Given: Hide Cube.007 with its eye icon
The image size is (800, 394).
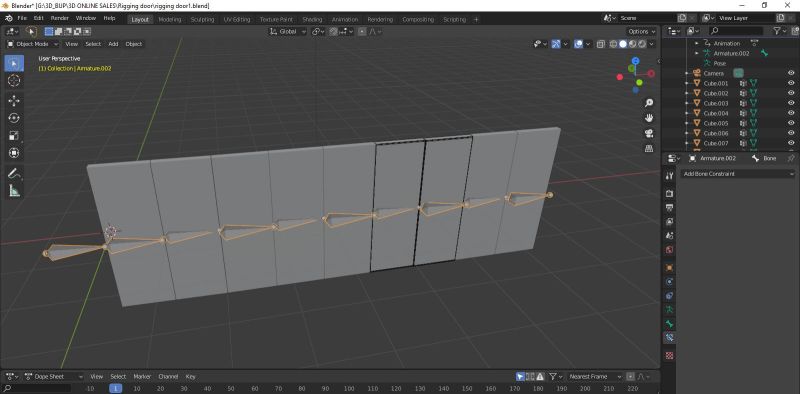Looking at the screenshot, I should 791,143.
